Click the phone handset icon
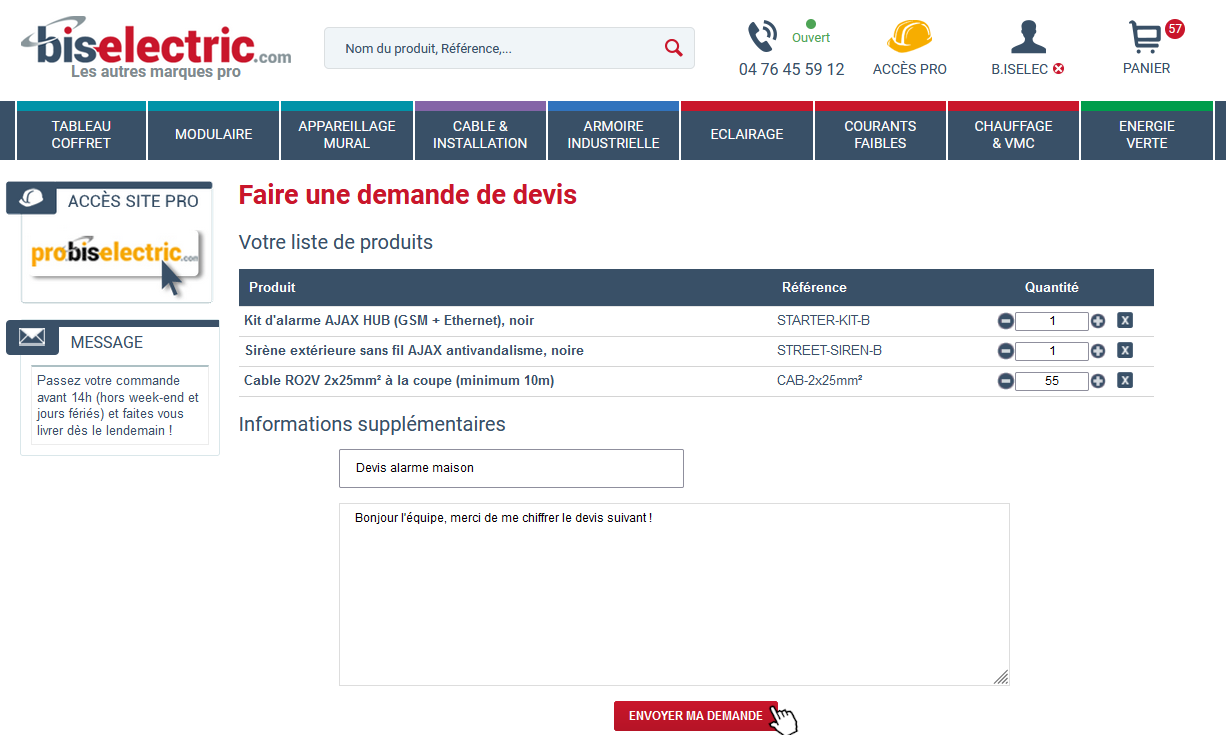Screen dimensions: 1226x735 (x=762, y=37)
